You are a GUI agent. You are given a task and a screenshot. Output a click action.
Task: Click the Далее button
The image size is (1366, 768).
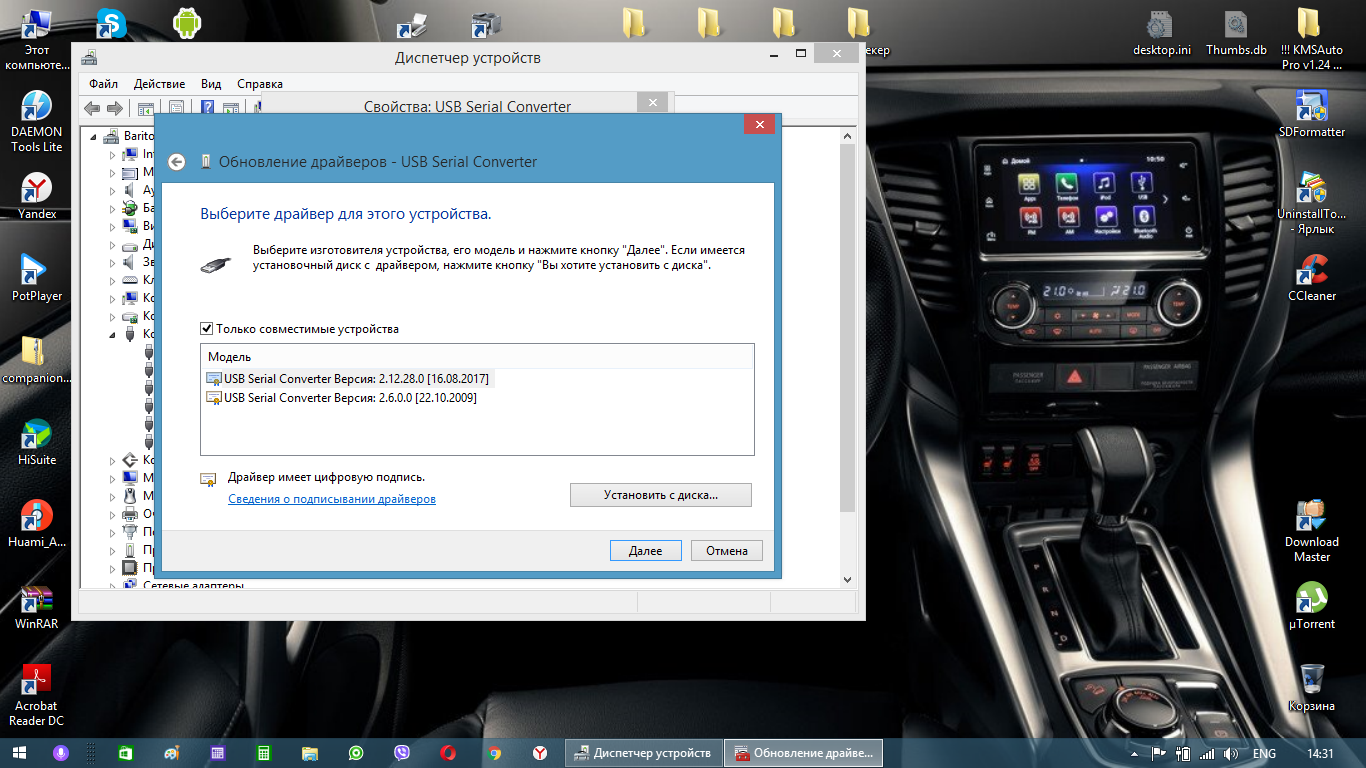(645, 551)
